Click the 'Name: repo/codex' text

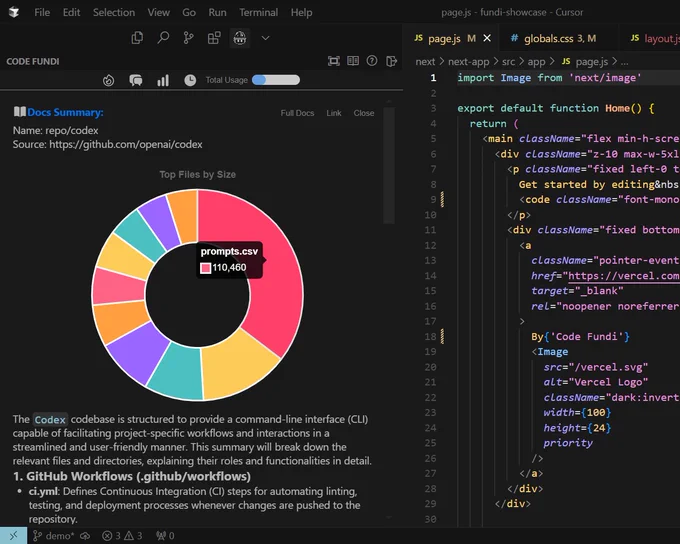click(x=56, y=131)
